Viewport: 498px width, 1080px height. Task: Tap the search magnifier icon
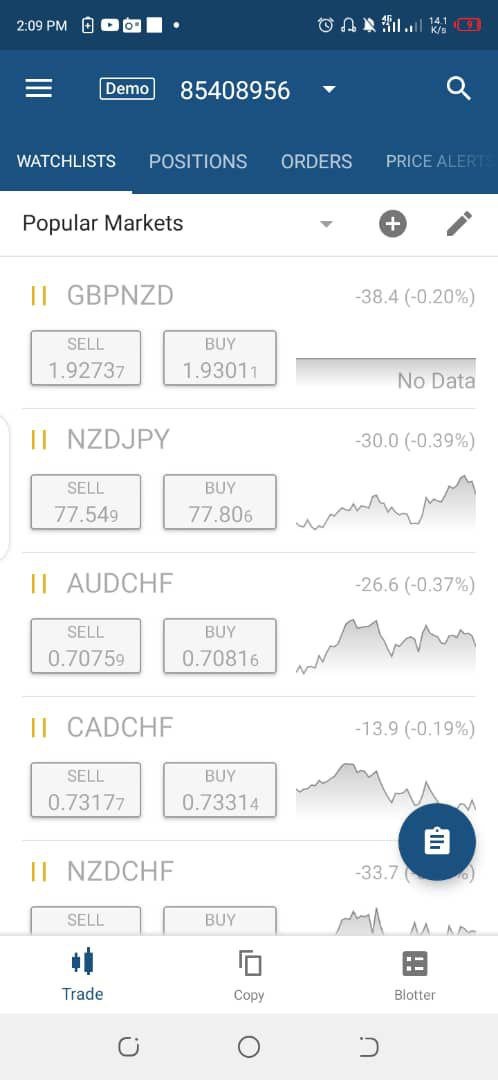click(459, 89)
